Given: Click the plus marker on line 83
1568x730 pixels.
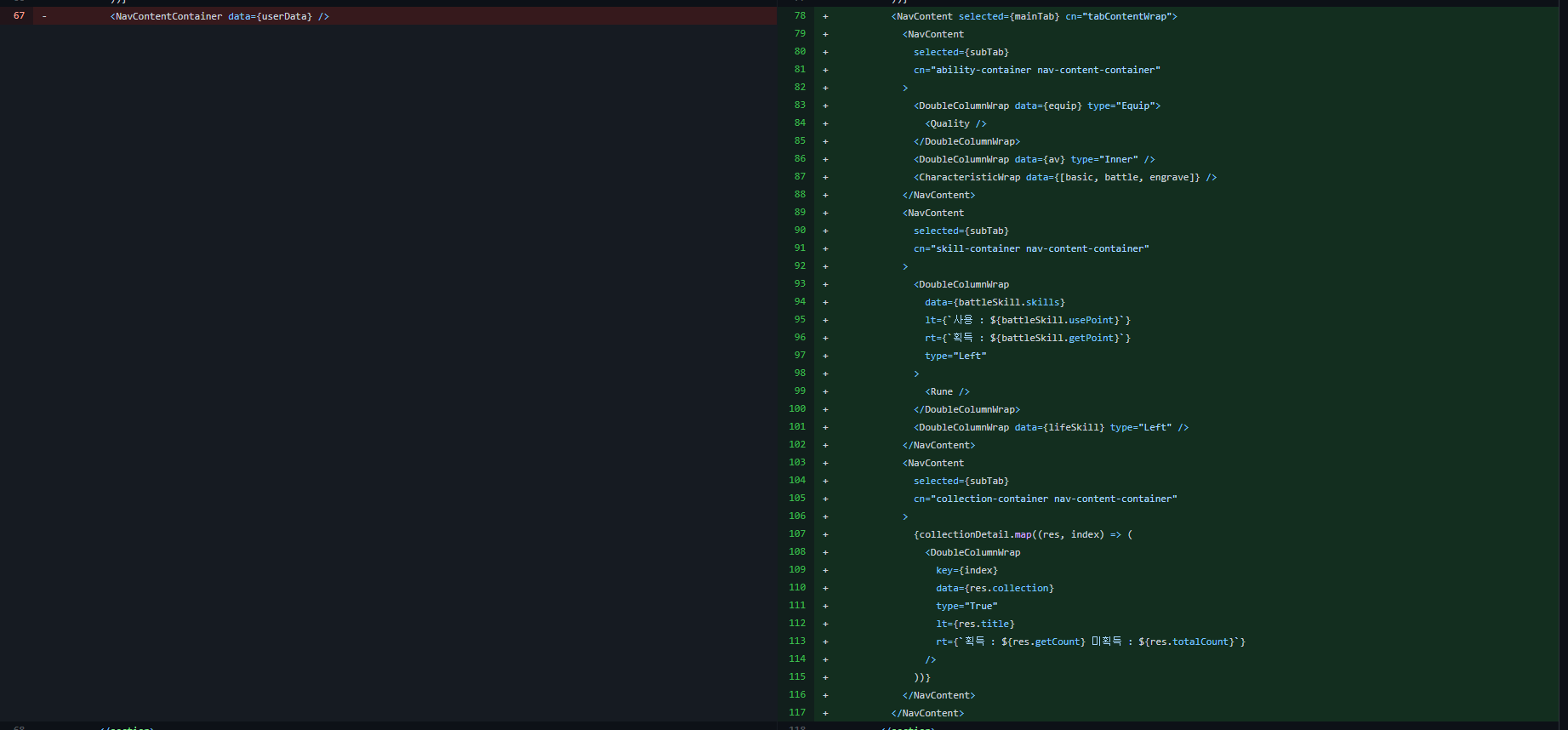Looking at the screenshot, I should [x=825, y=106].
